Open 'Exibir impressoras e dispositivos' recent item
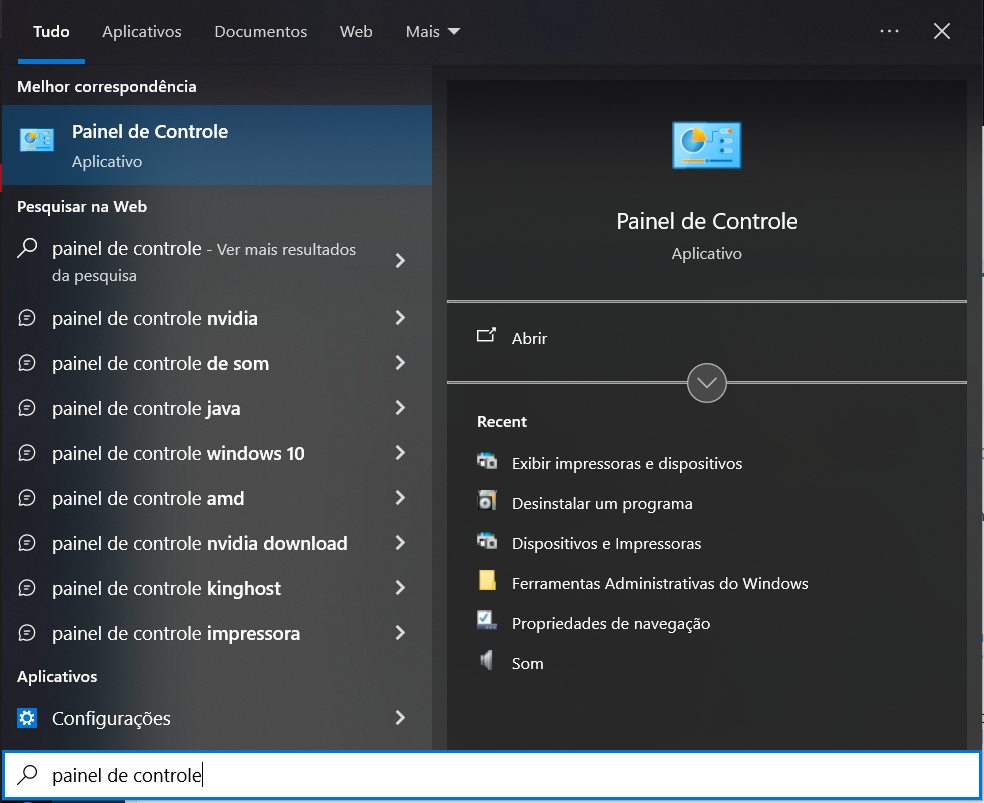The width and height of the screenshot is (984, 803). point(627,463)
